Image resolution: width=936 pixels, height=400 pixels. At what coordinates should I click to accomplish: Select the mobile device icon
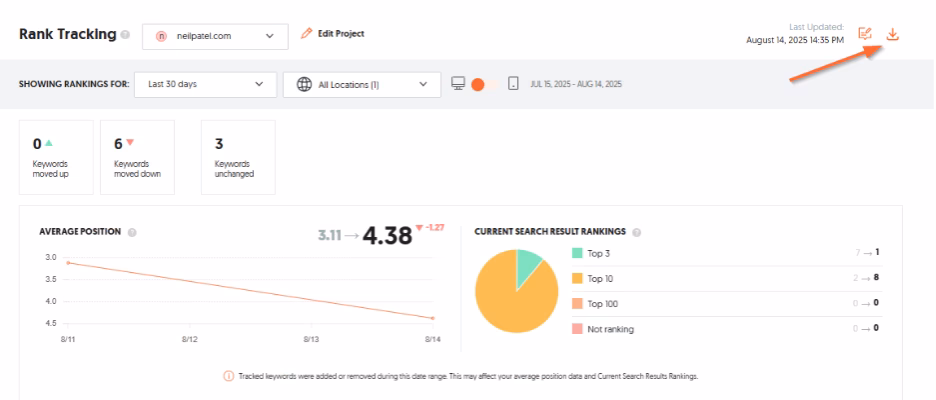click(x=513, y=84)
